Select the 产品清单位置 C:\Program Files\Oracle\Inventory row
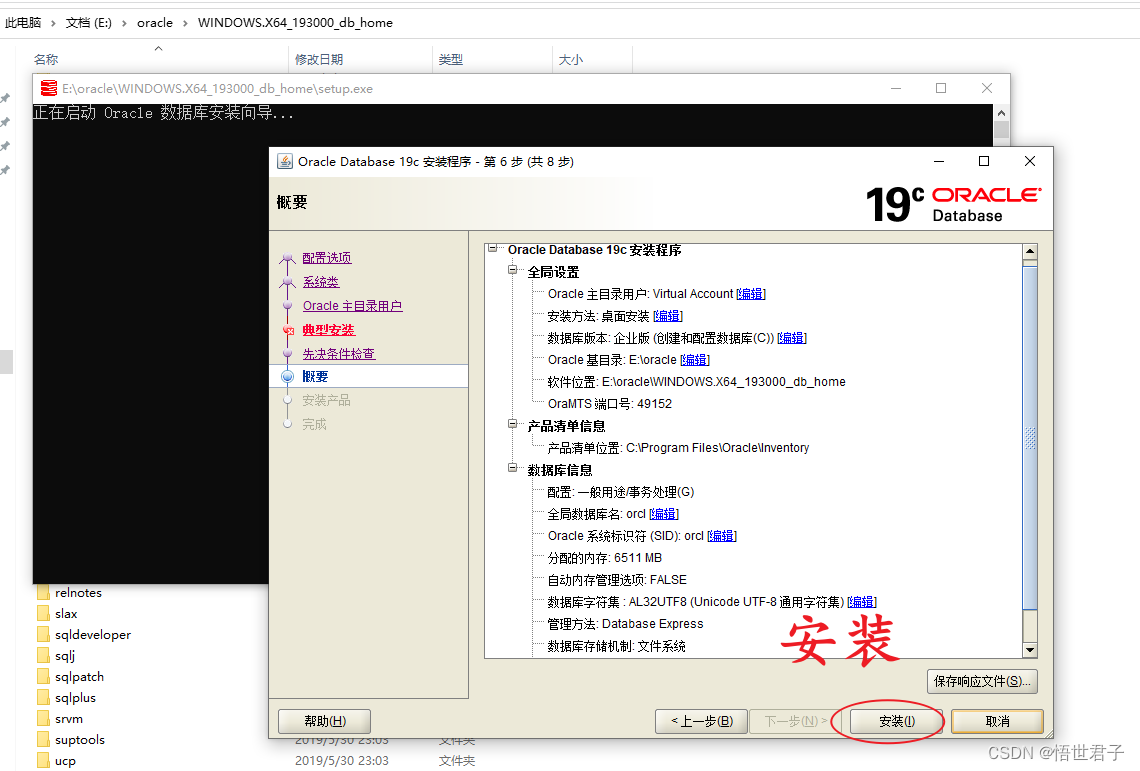 (x=678, y=447)
